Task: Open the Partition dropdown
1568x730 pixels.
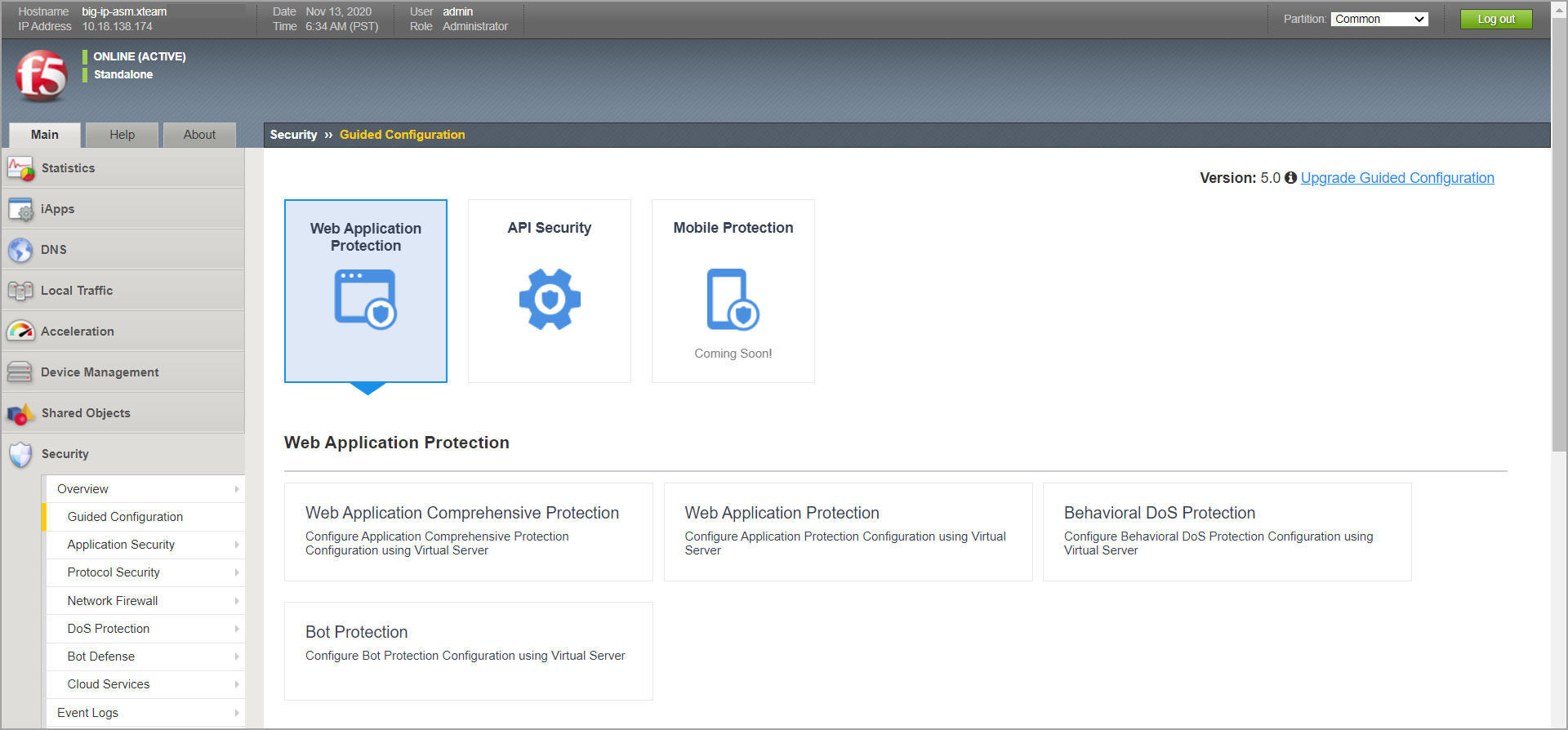Action: [x=1379, y=19]
